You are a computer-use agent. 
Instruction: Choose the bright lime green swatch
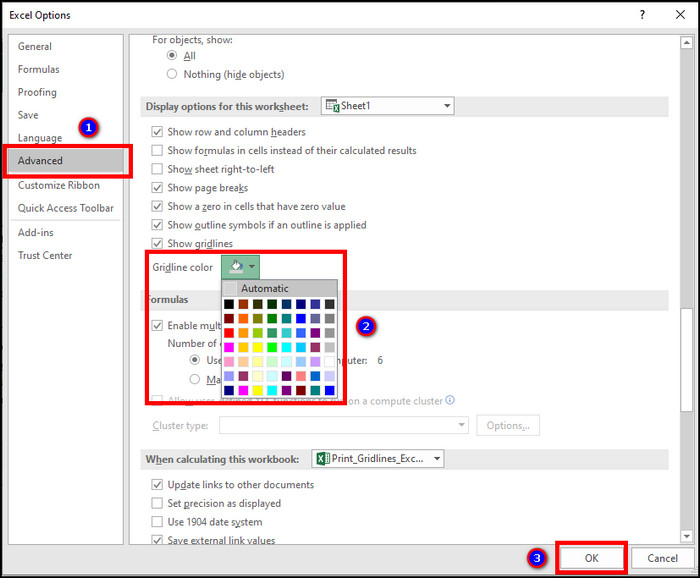(272, 347)
